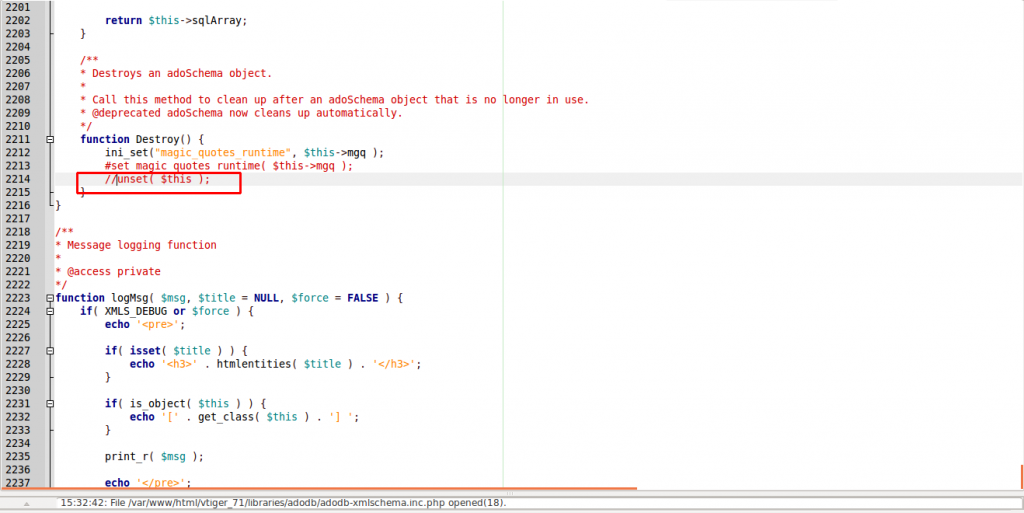Collapse the logMsg function fold marker
1024x513 pixels.
click(50, 298)
